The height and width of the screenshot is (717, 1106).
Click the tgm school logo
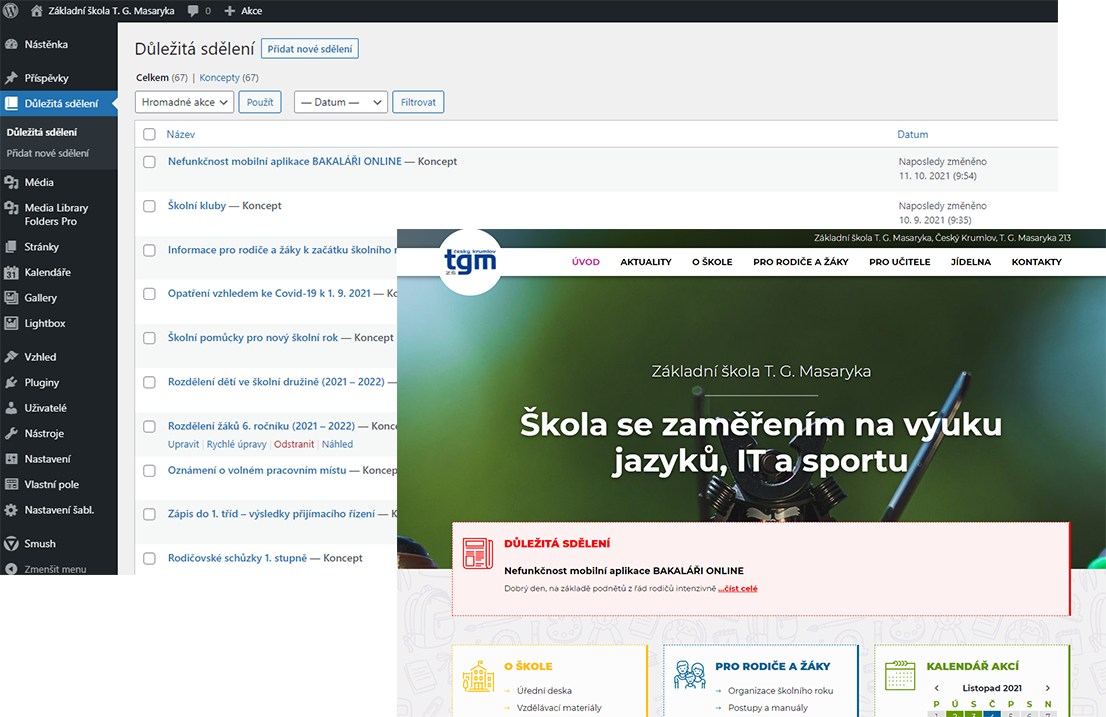tap(470, 262)
